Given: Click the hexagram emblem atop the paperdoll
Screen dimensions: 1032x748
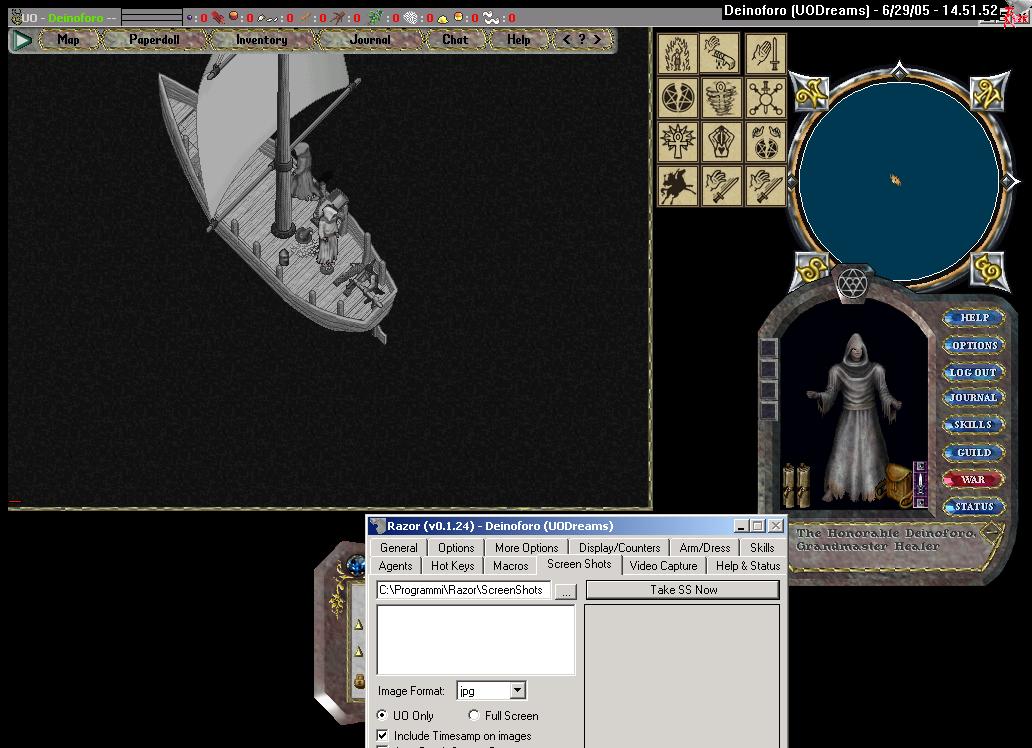Looking at the screenshot, I should point(851,283).
